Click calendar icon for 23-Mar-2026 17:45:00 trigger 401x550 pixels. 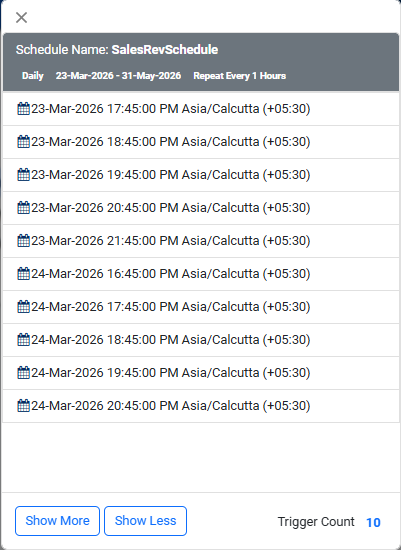(x=24, y=108)
